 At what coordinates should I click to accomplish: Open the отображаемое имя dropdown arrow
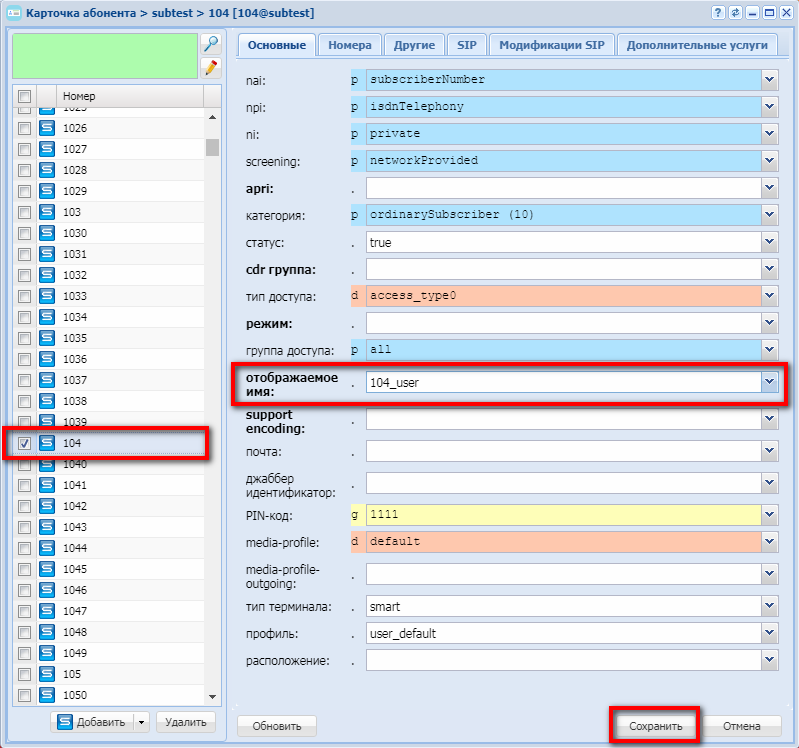[769, 382]
